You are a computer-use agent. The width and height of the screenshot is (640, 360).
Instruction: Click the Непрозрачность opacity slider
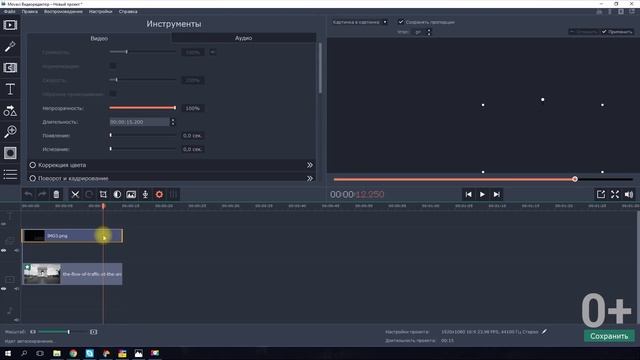coord(142,108)
